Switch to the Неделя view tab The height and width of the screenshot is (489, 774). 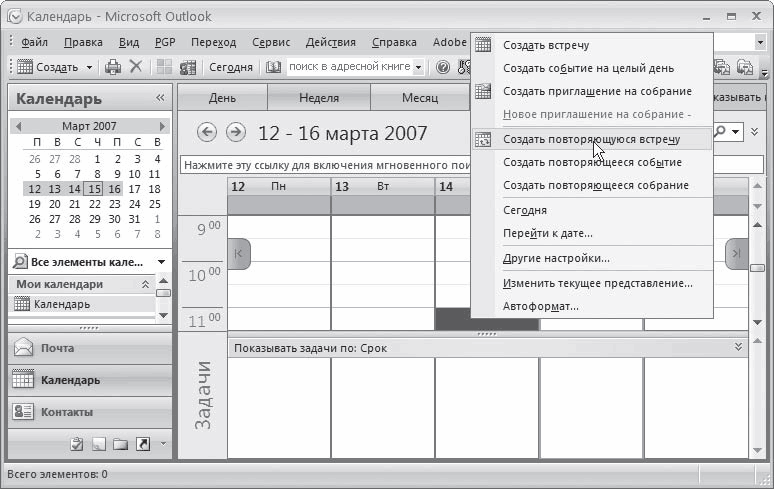pos(319,98)
